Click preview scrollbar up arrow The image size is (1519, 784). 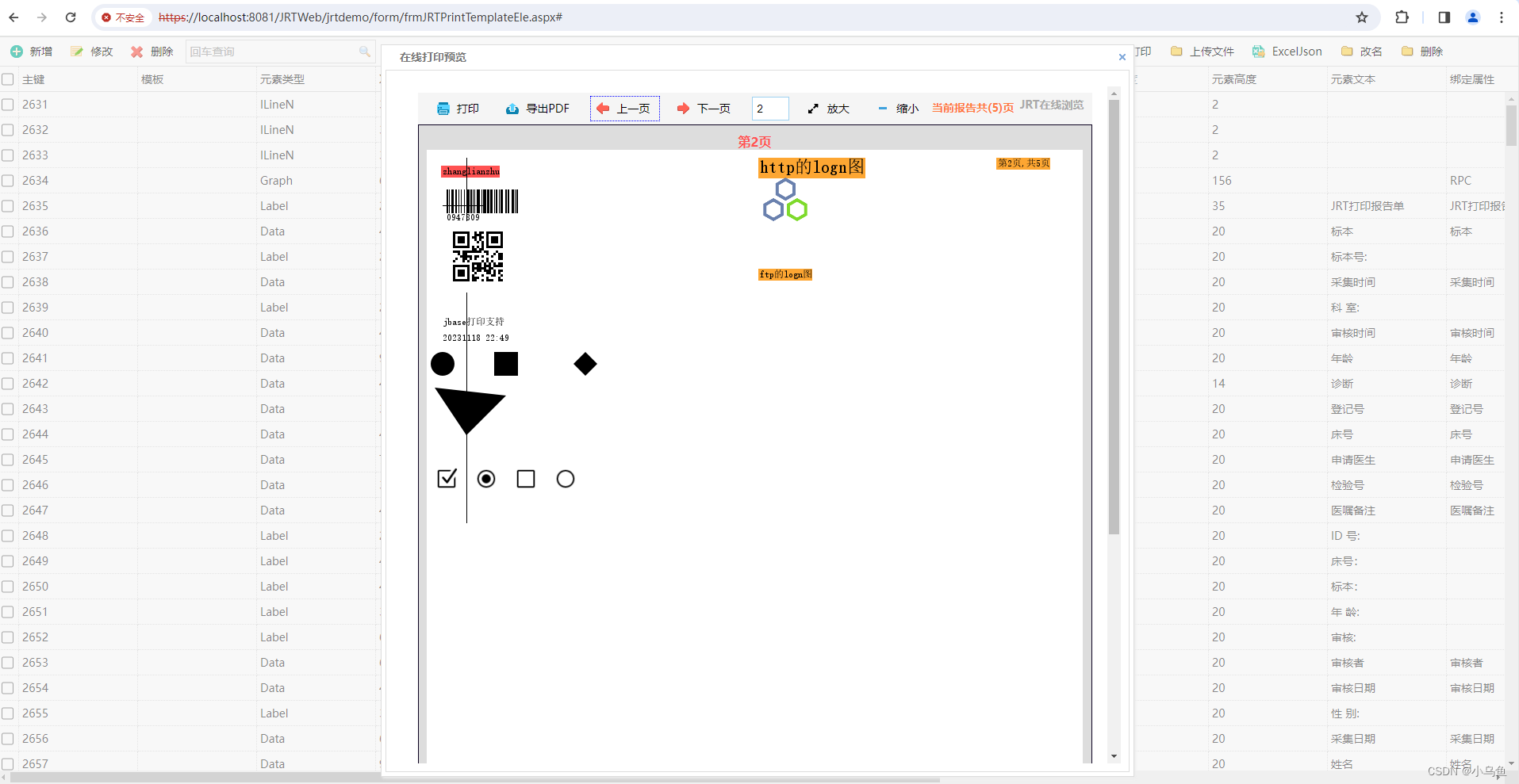[x=1114, y=94]
